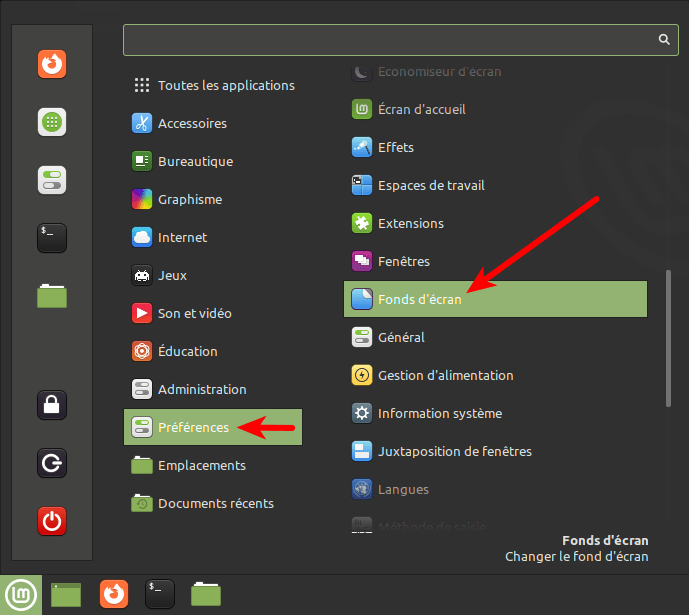The width and height of the screenshot is (689, 615).
Task: Open Gestion d'alimentation
Action: 445,375
